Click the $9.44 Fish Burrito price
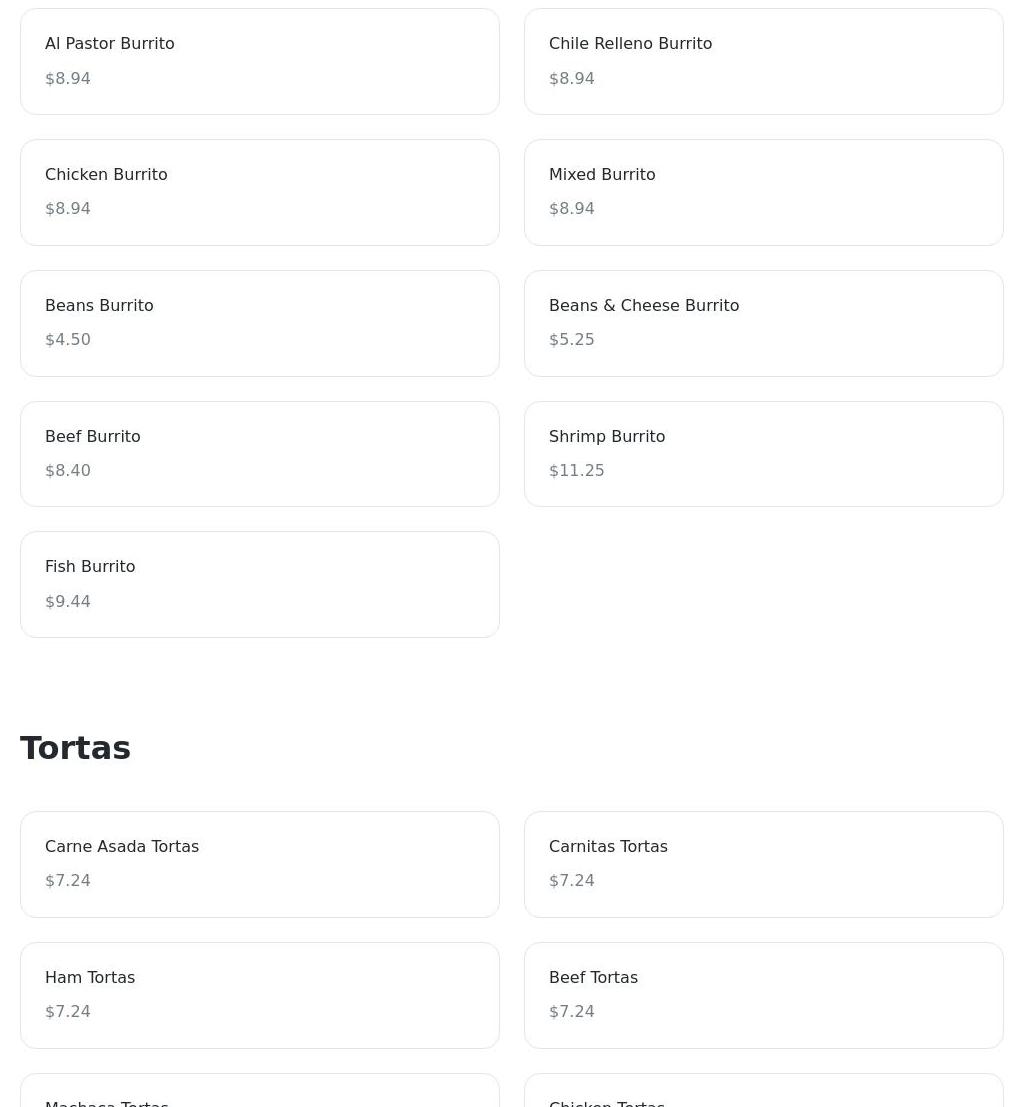This screenshot has width=1024, height=1107. click(68, 602)
